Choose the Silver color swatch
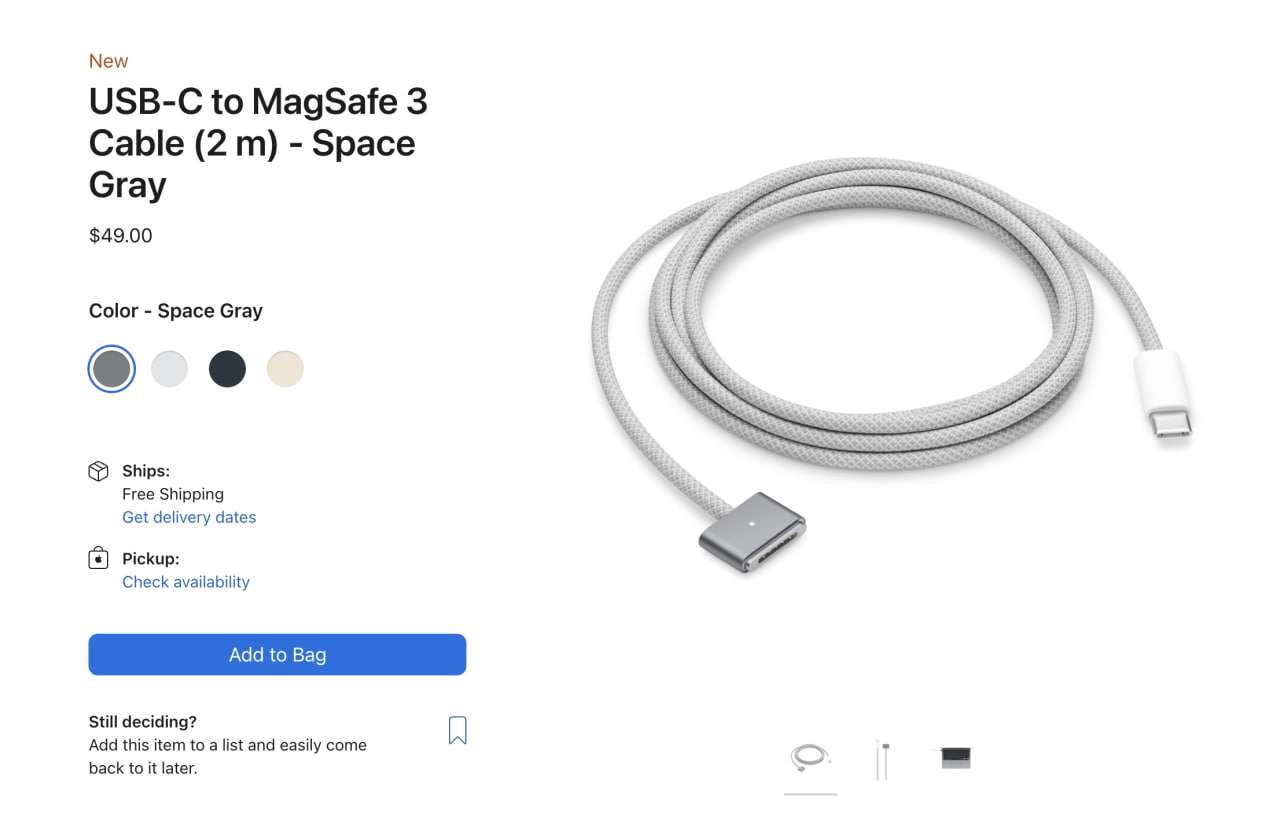This screenshot has height=813, width=1280. click(x=169, y=369)
